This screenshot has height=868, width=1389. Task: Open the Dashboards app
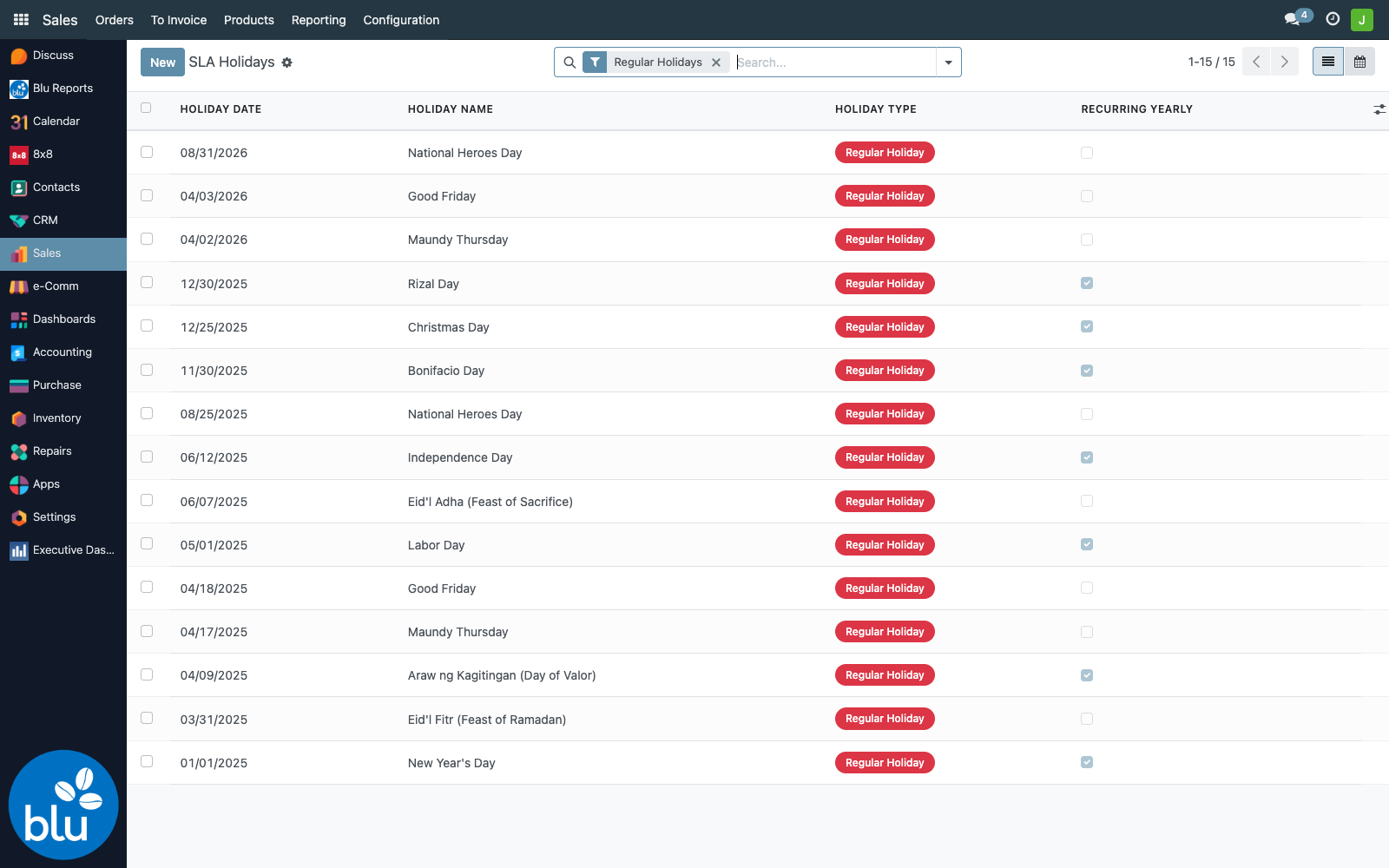pos(63,319)
